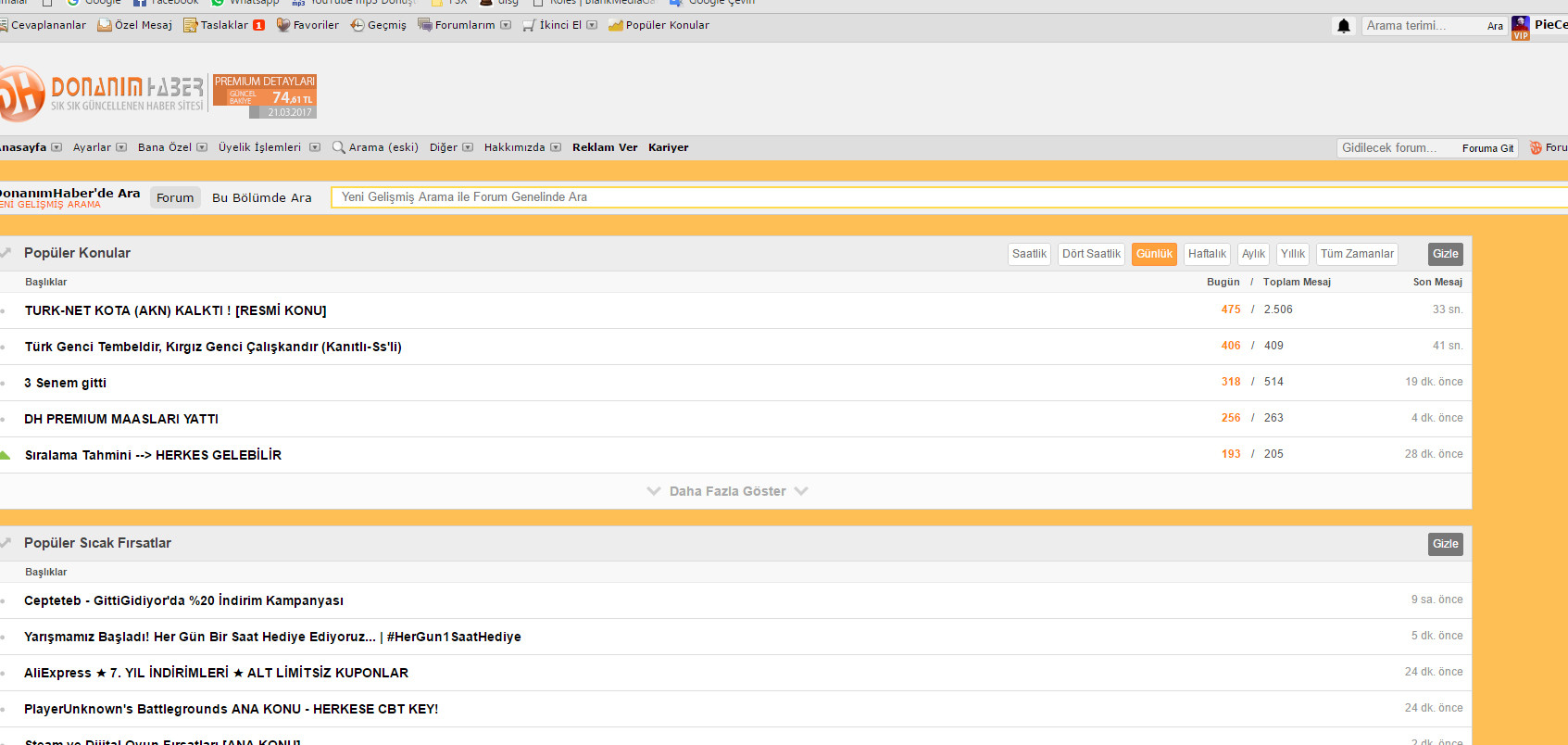
Task: Select the Dört Saatlik time filter
Action: (1091, 254)
